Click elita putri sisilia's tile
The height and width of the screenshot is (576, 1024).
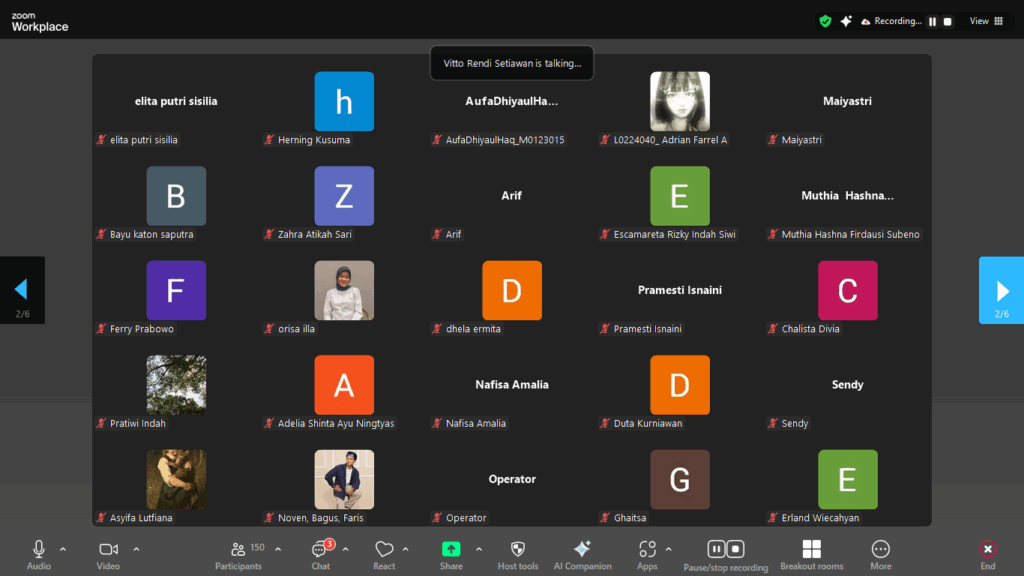click(176, 101)
